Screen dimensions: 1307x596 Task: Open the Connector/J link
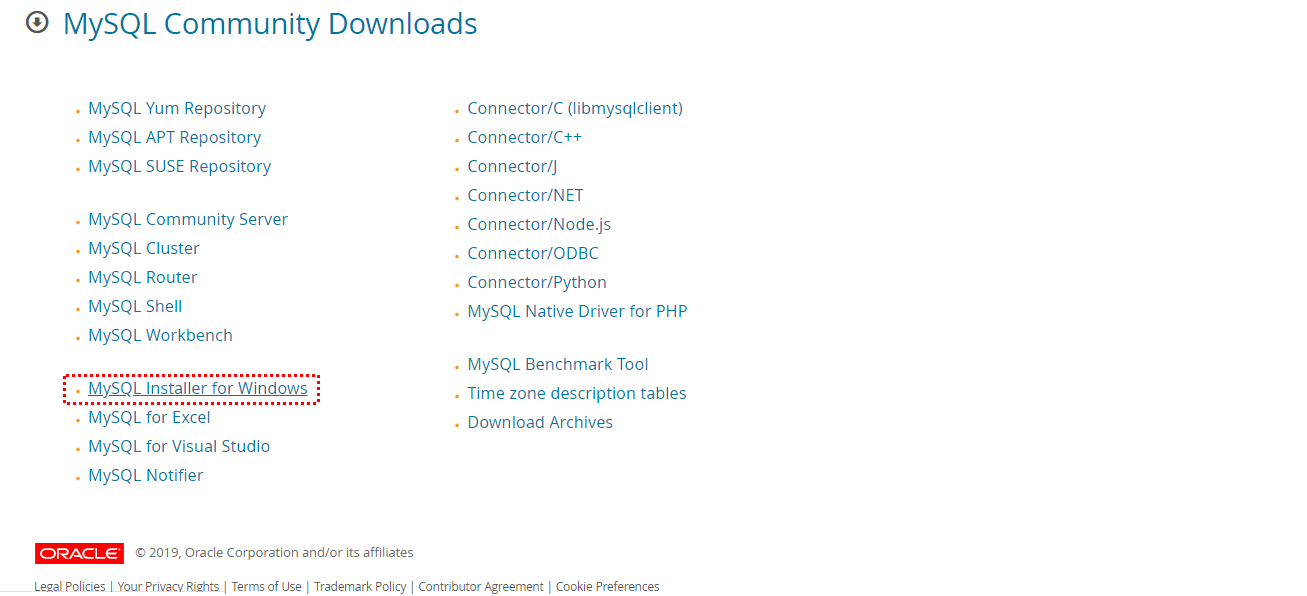(512, 166)
